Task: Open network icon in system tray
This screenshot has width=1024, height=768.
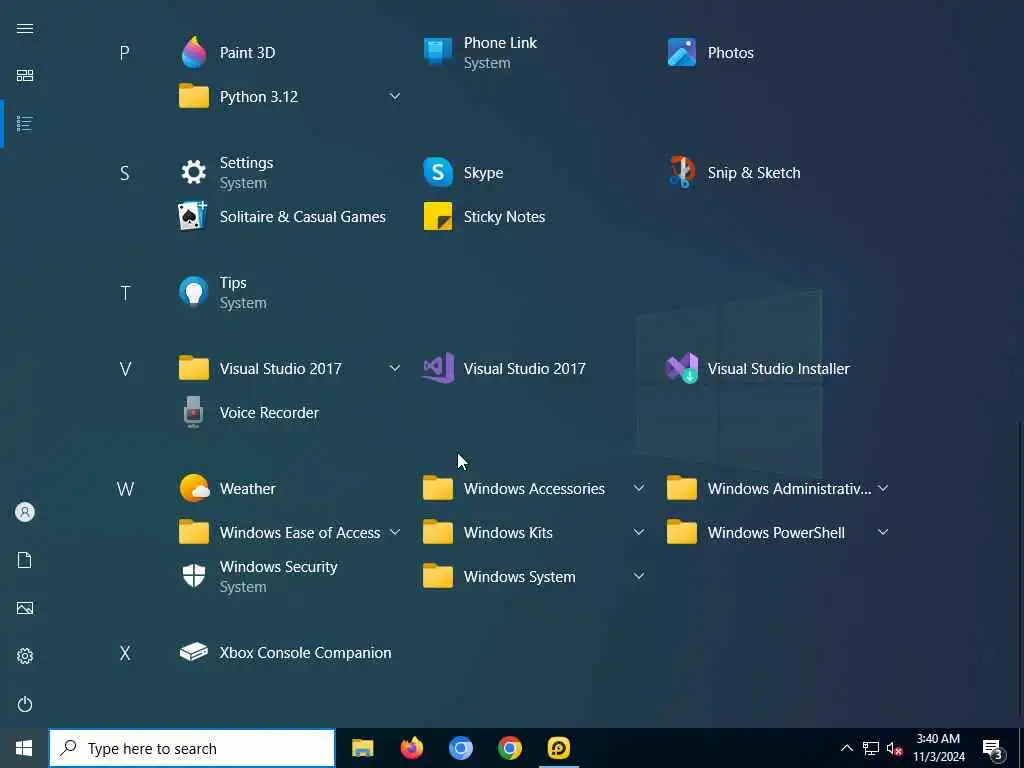Action: pos(871,748)
